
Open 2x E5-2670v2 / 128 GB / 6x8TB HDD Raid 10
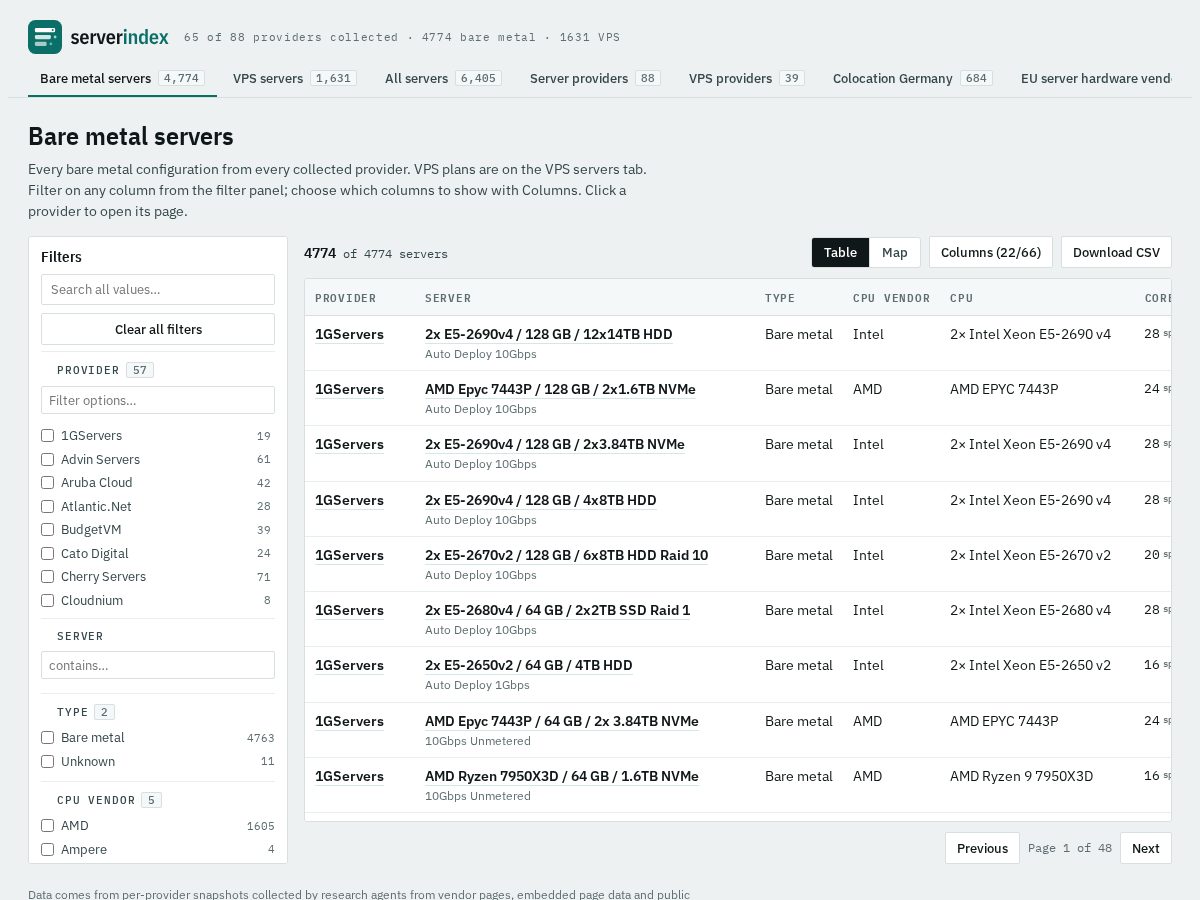click(x=566, y=555)
